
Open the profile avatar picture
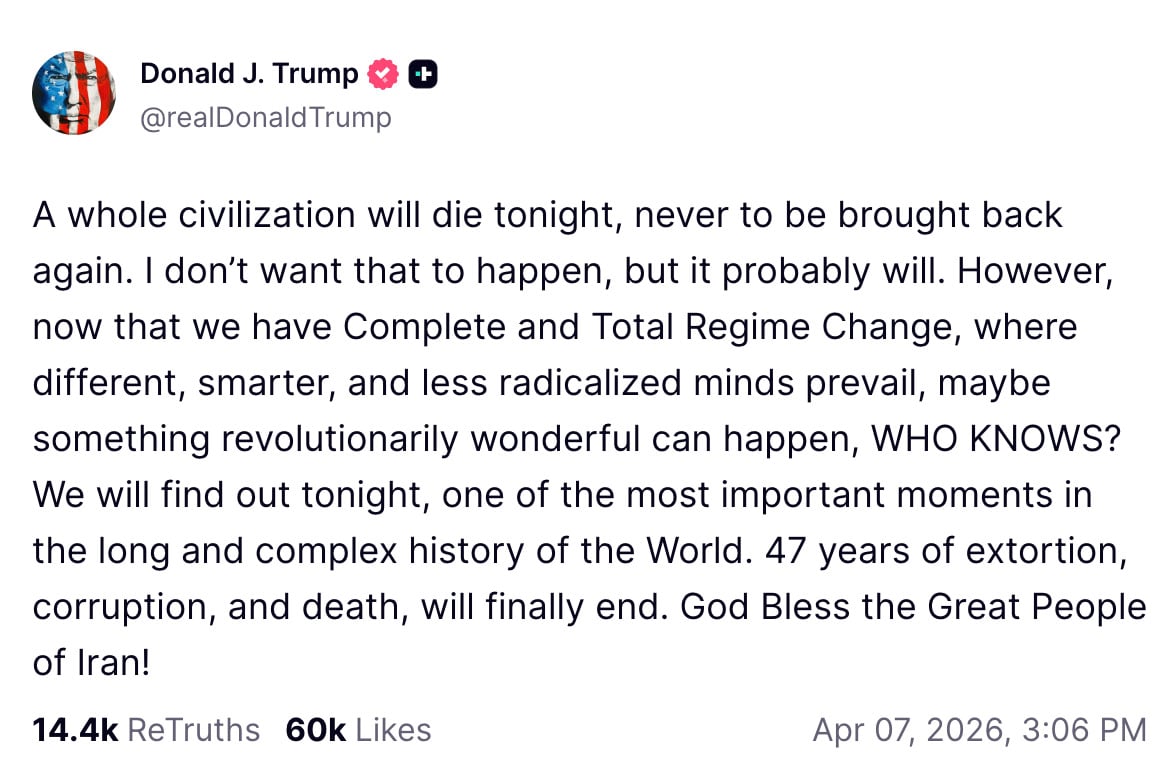point(74,92)
